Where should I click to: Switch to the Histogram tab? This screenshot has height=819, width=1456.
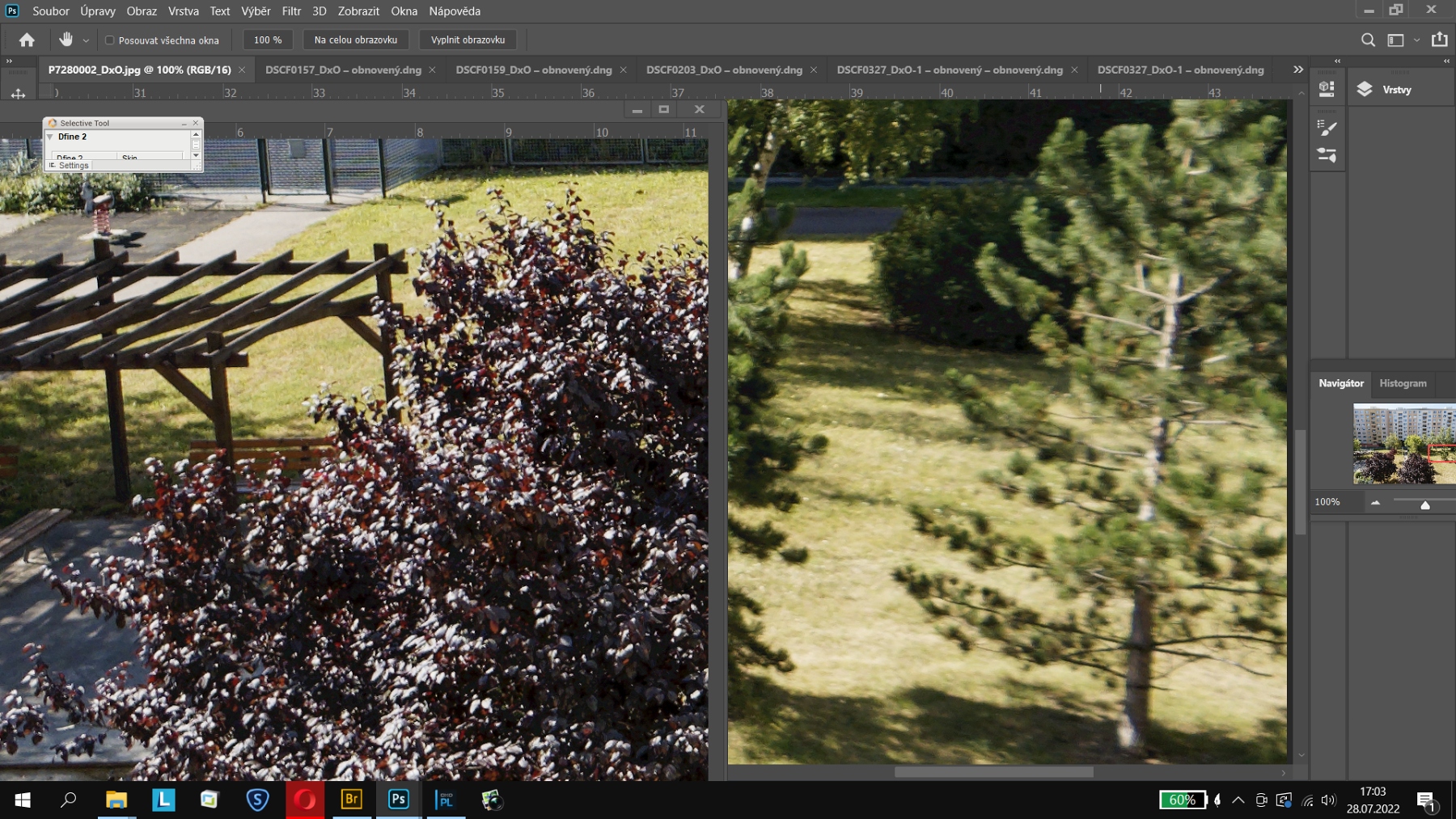(x=1403, y=383)
